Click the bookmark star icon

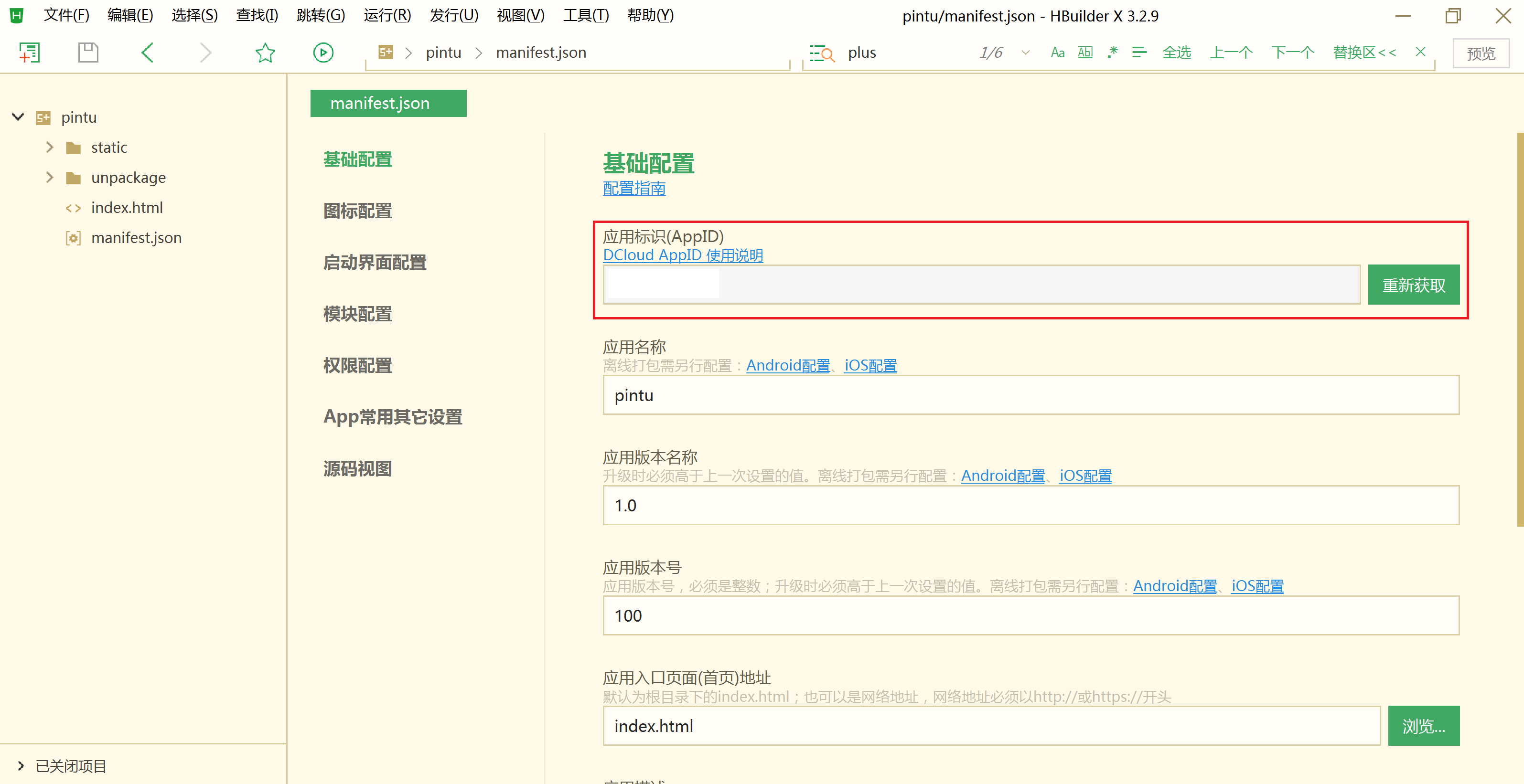265,53
